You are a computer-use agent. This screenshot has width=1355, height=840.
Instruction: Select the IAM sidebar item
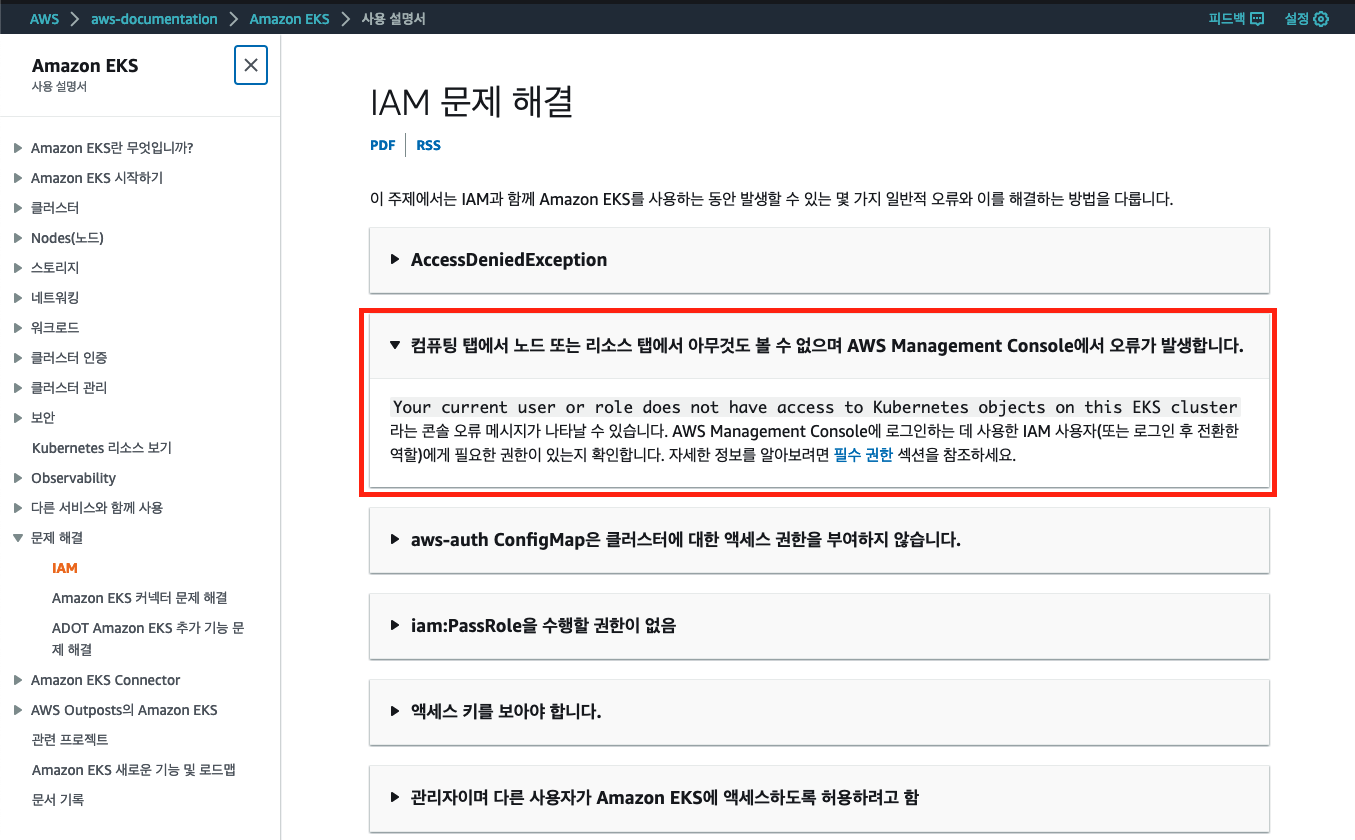tap(65, 568)
